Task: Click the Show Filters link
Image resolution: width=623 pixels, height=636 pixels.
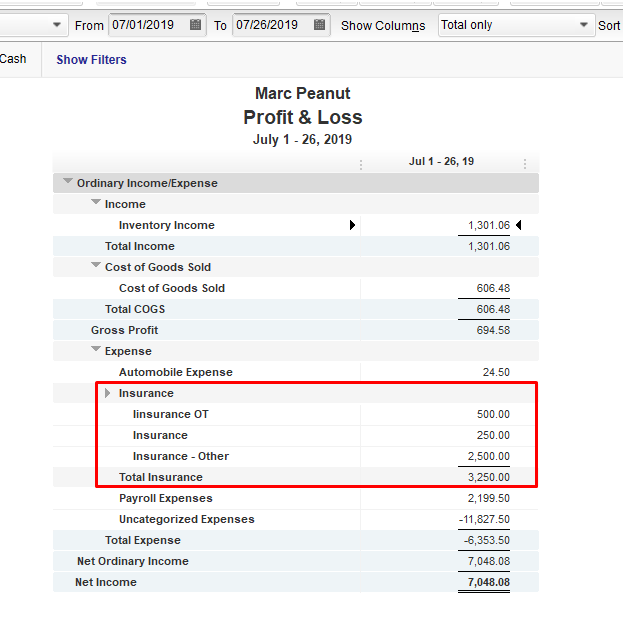Action: 91,60
